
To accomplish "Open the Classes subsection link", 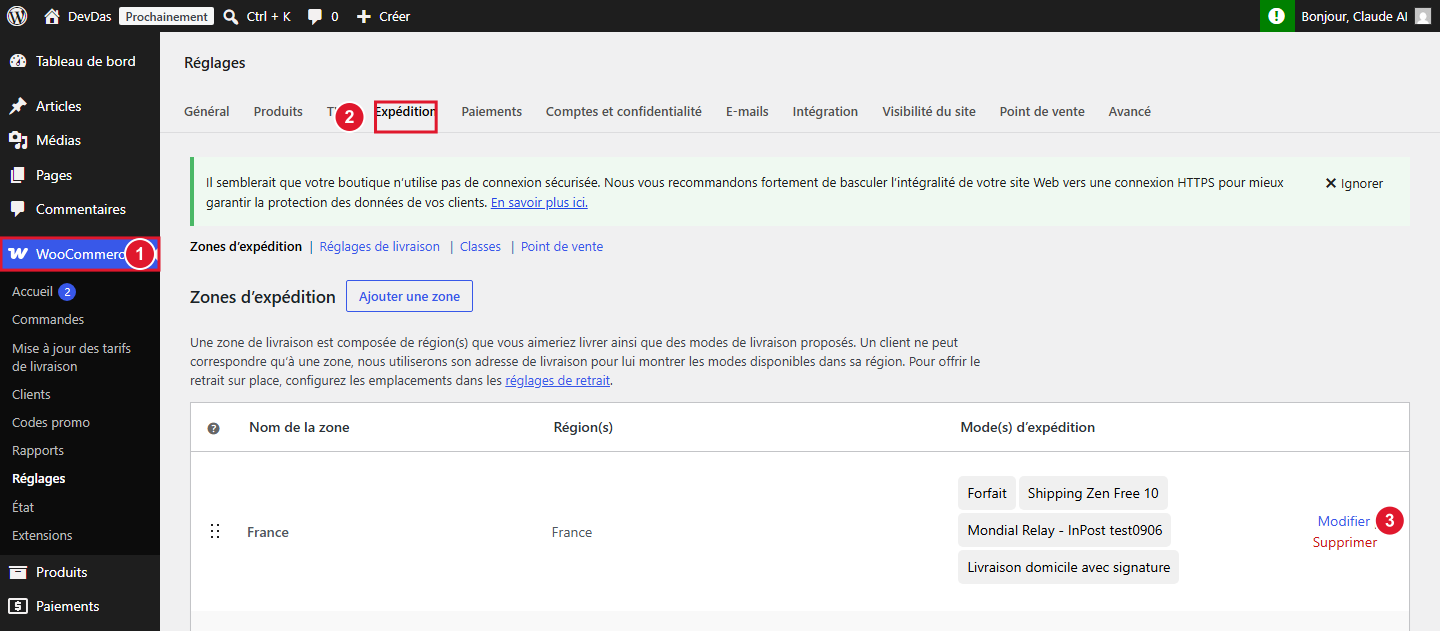I will coord(480,246).
